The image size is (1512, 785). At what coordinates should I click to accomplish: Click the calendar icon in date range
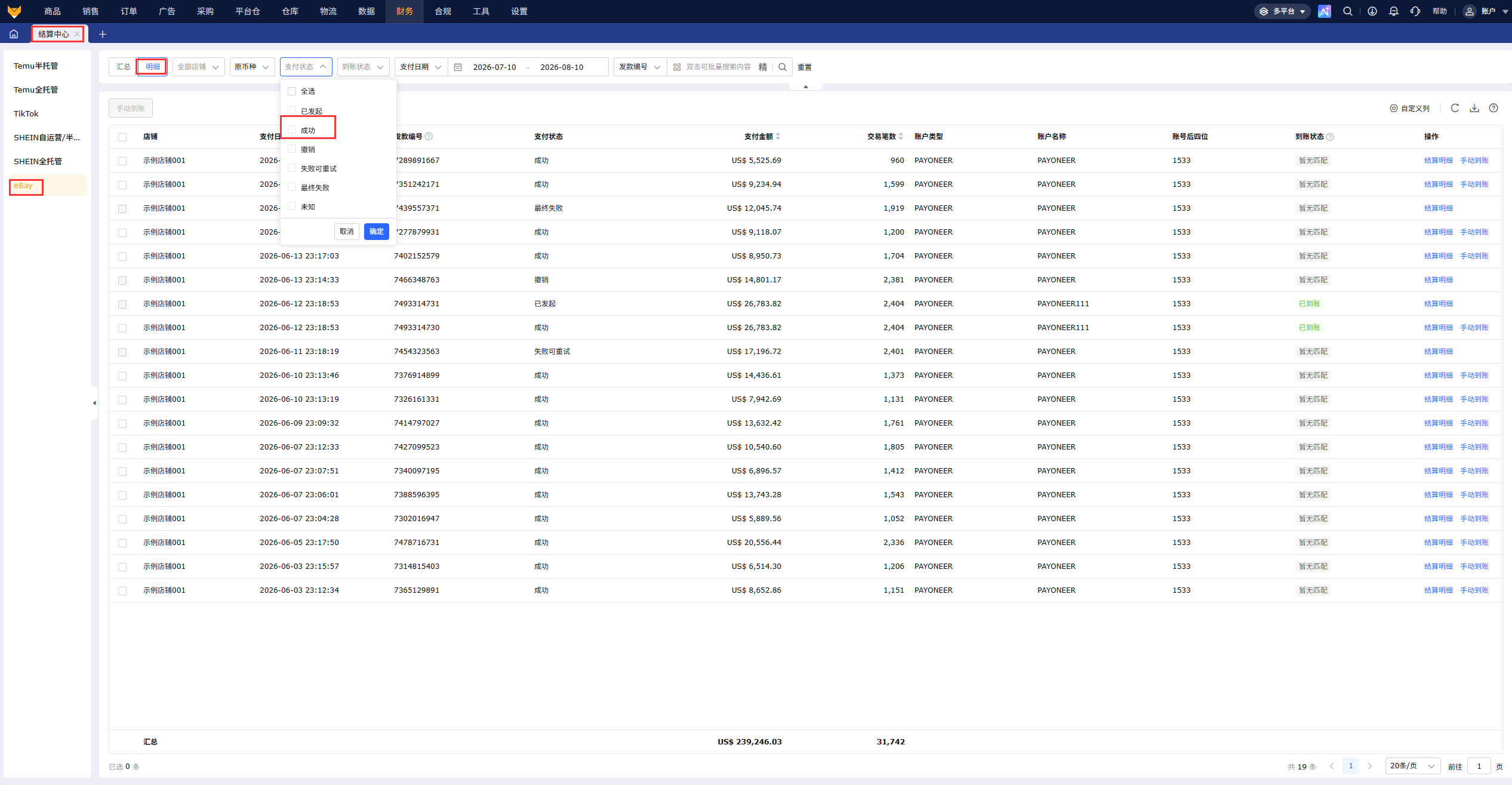(x=458, y=67)
